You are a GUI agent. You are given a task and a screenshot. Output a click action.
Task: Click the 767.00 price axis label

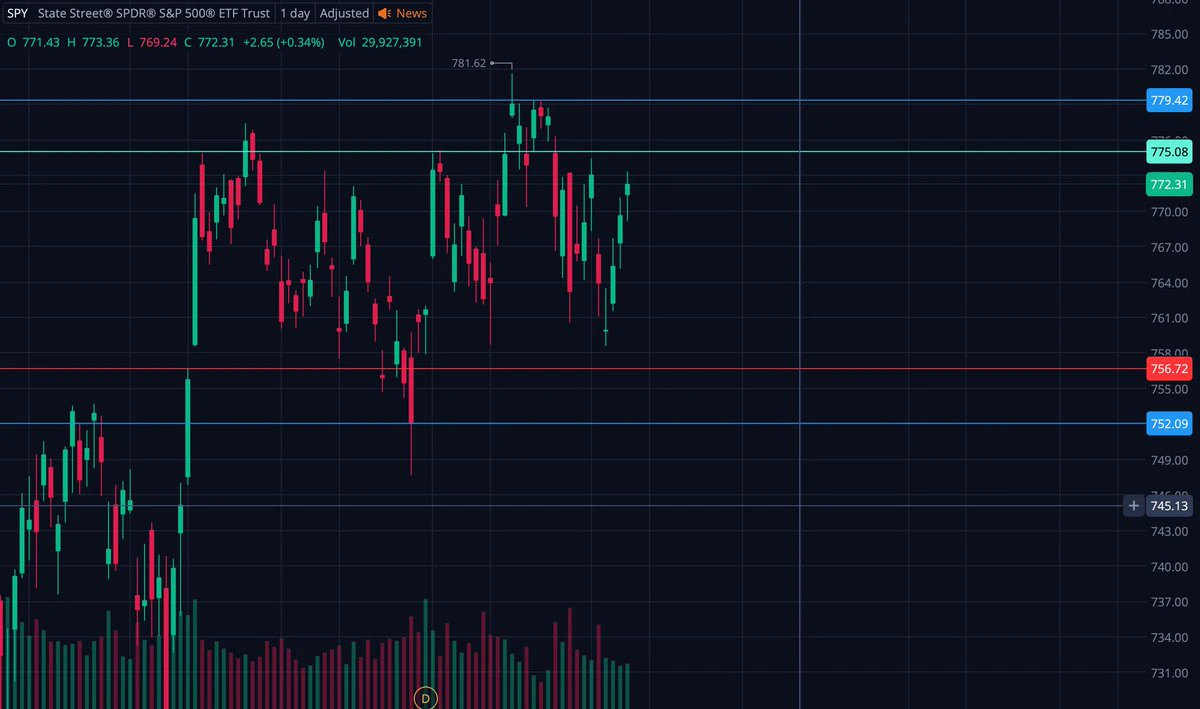1169,248
